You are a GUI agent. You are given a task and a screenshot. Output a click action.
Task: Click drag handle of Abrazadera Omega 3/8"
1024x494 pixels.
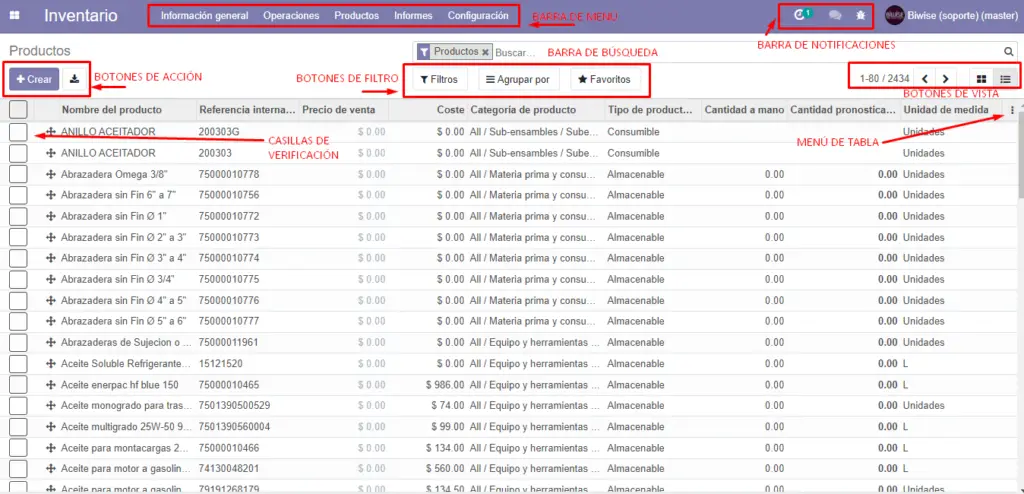click(x=50, y=174)
